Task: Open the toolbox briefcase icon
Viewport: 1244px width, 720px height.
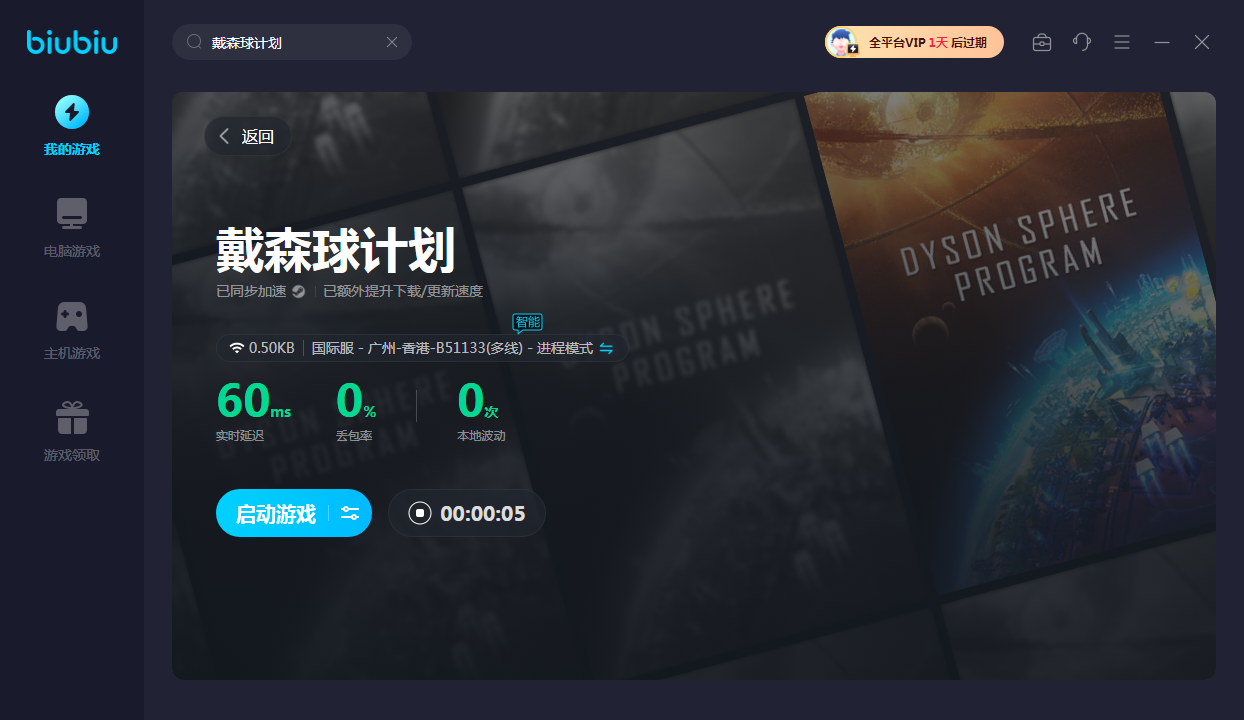Action: point(1042,42)
